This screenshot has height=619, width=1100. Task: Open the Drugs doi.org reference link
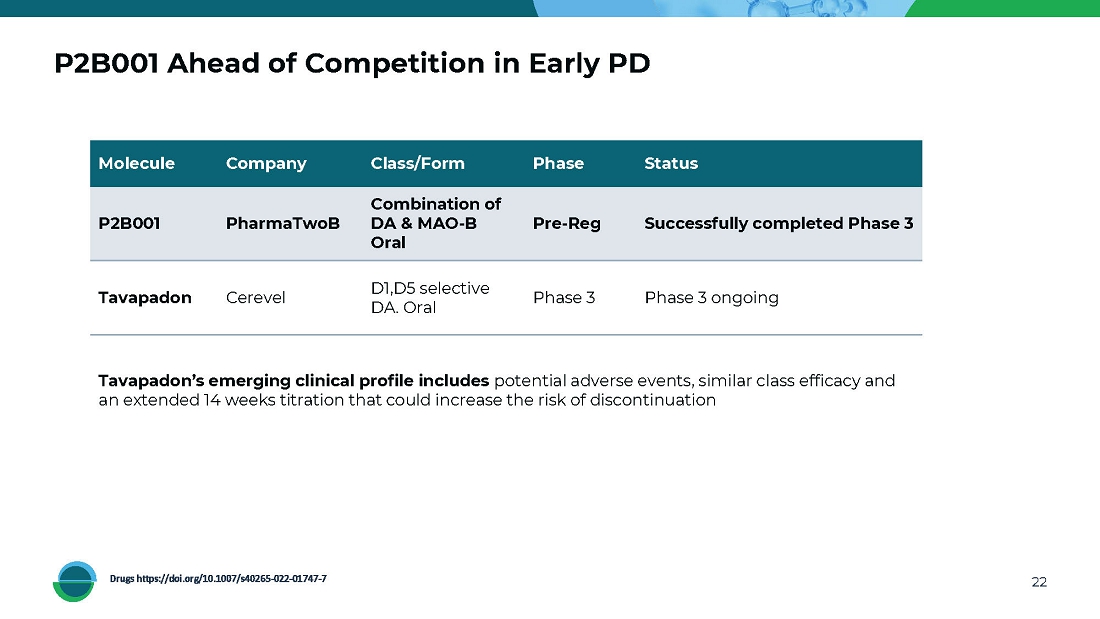(217, 579)
